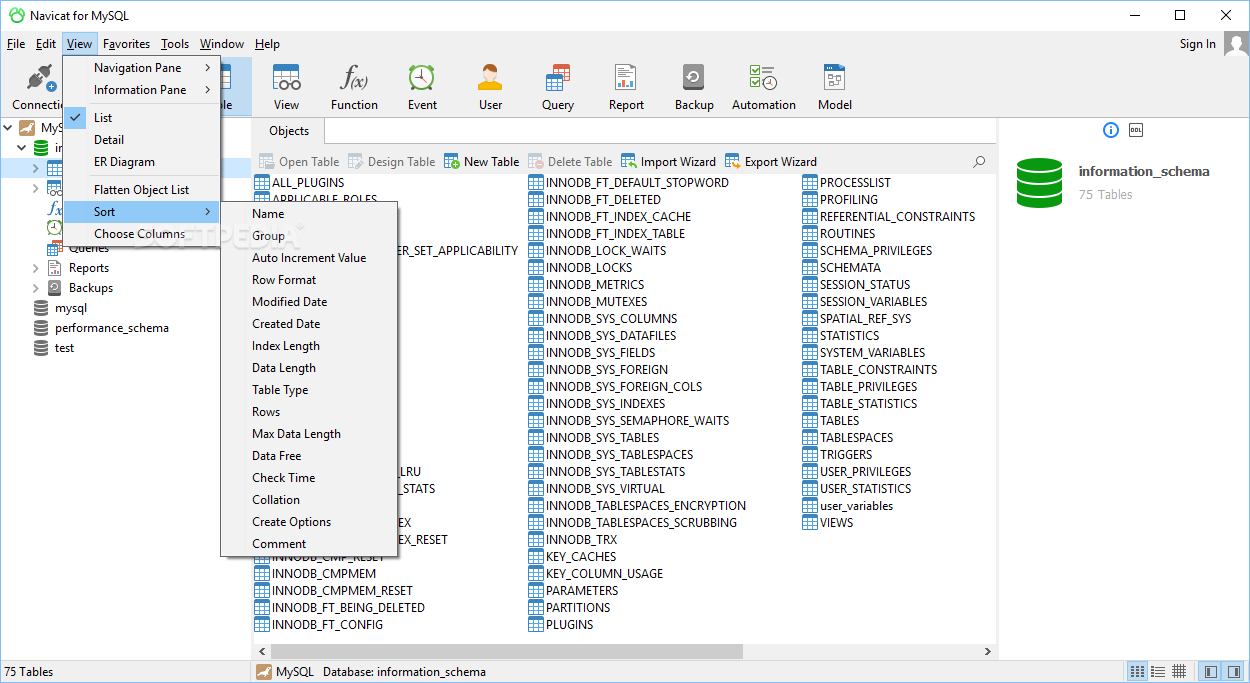Click the Connection plug icon in toolbar
Viewport: 1250px width, 683px height.
(x=40, y=79)
